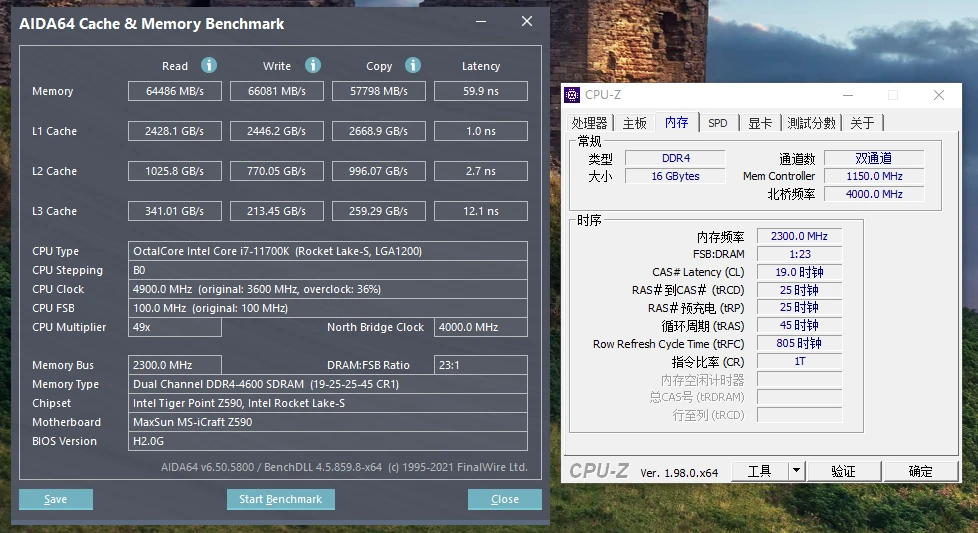Click Memory Copy value 57798 MB/s
Viewport: 978px width, 533px height.
click(379, 91)
